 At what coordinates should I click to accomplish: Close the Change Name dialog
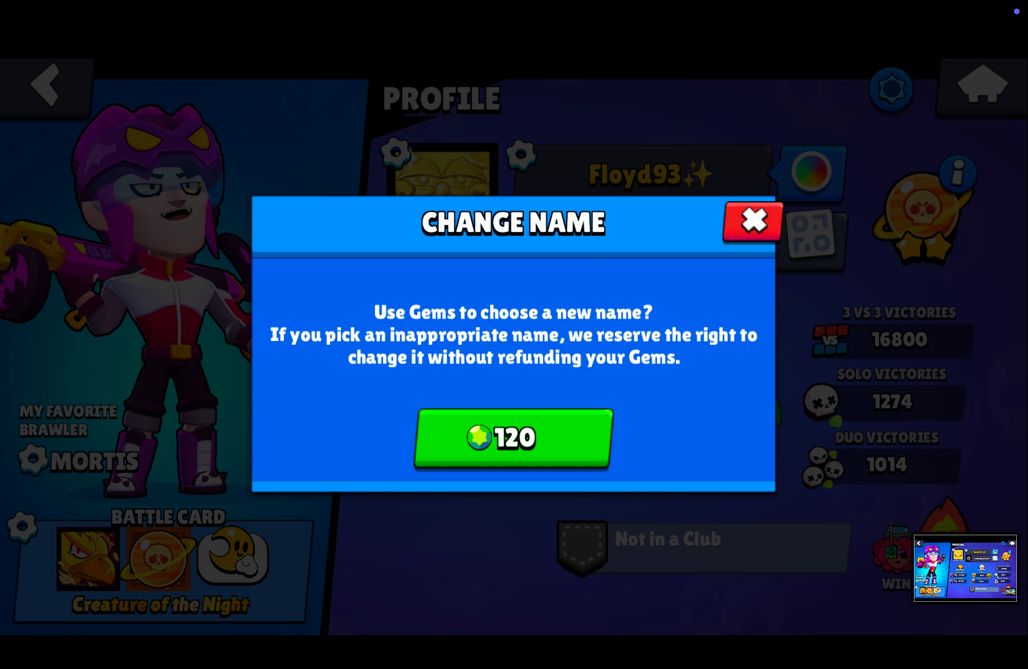(753, 221)
